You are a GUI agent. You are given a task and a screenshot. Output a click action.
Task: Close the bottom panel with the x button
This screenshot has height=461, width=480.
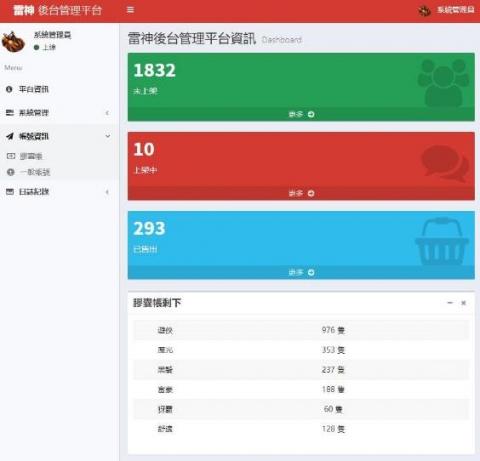pyautogui.click(x=463, y=303)
